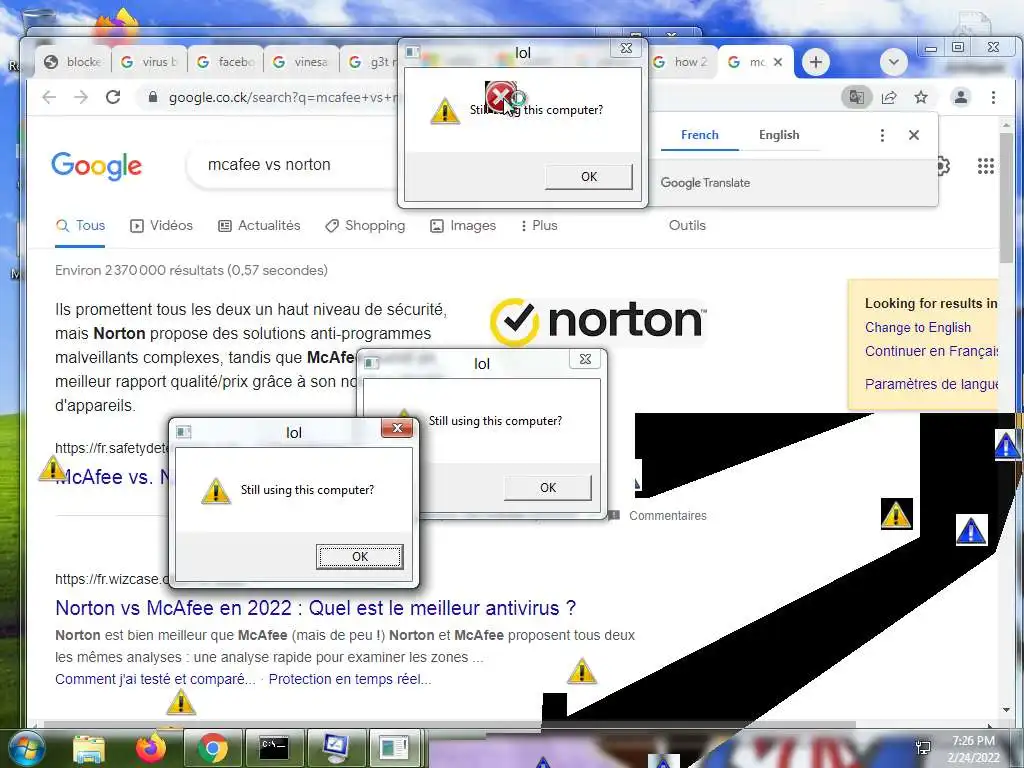Select the Actualités filter

259,225
